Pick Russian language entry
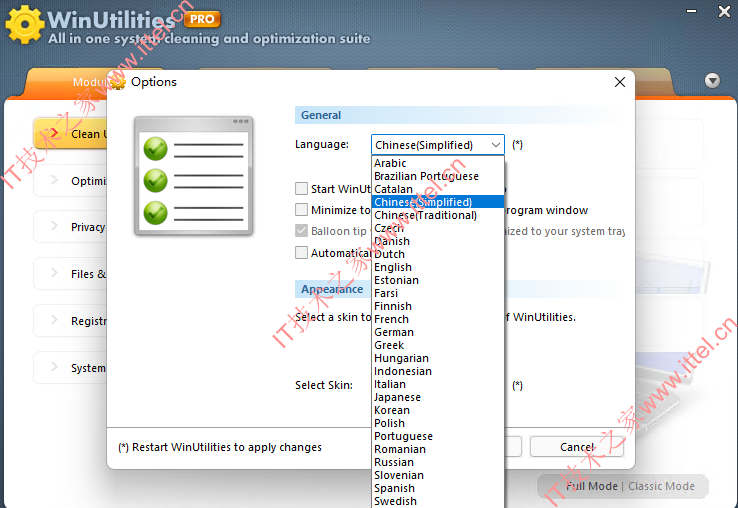Viewport: 738px width, 508px height. click(x=438, y=462)
